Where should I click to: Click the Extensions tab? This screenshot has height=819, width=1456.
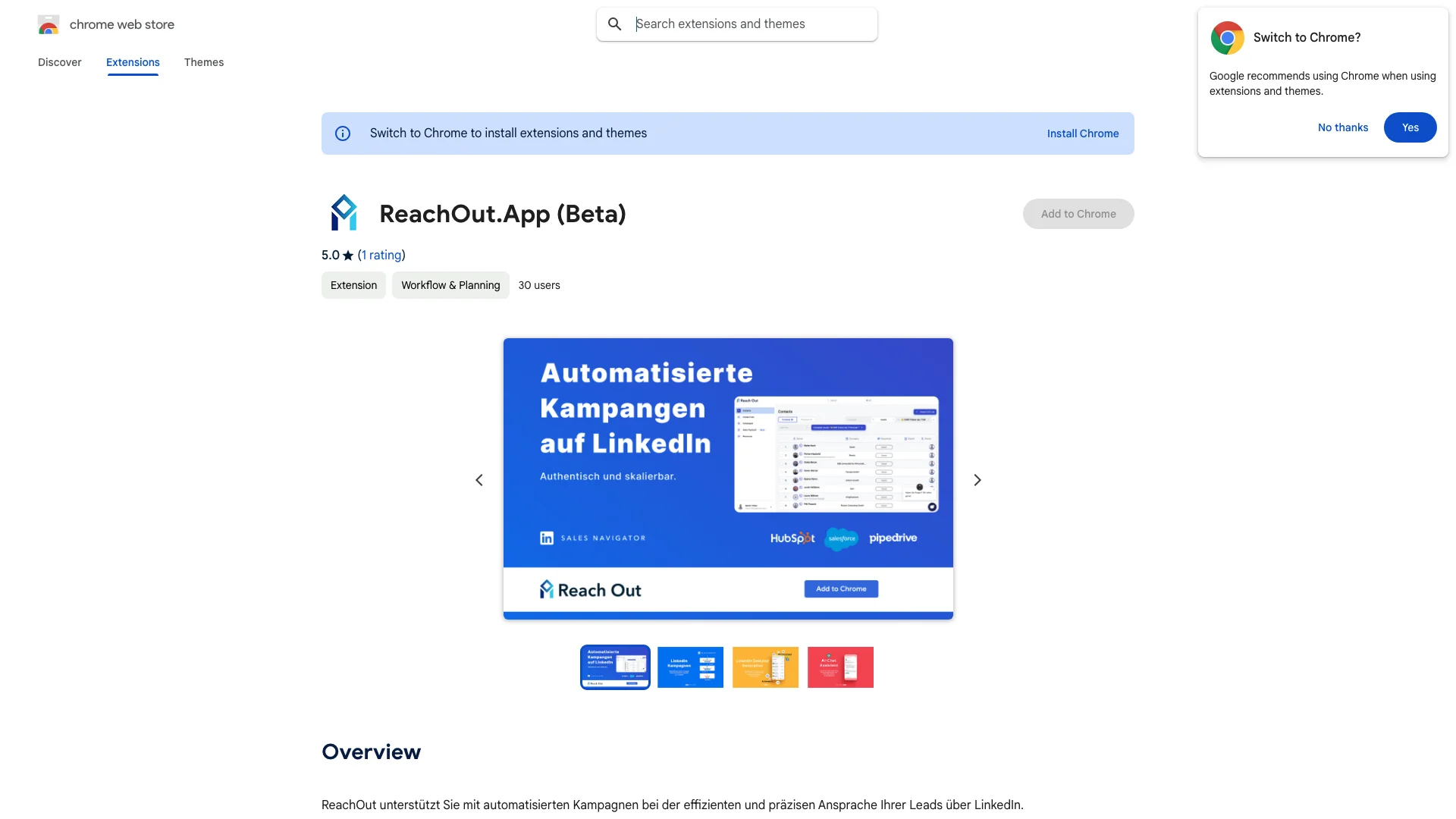(x=132, y=62)
